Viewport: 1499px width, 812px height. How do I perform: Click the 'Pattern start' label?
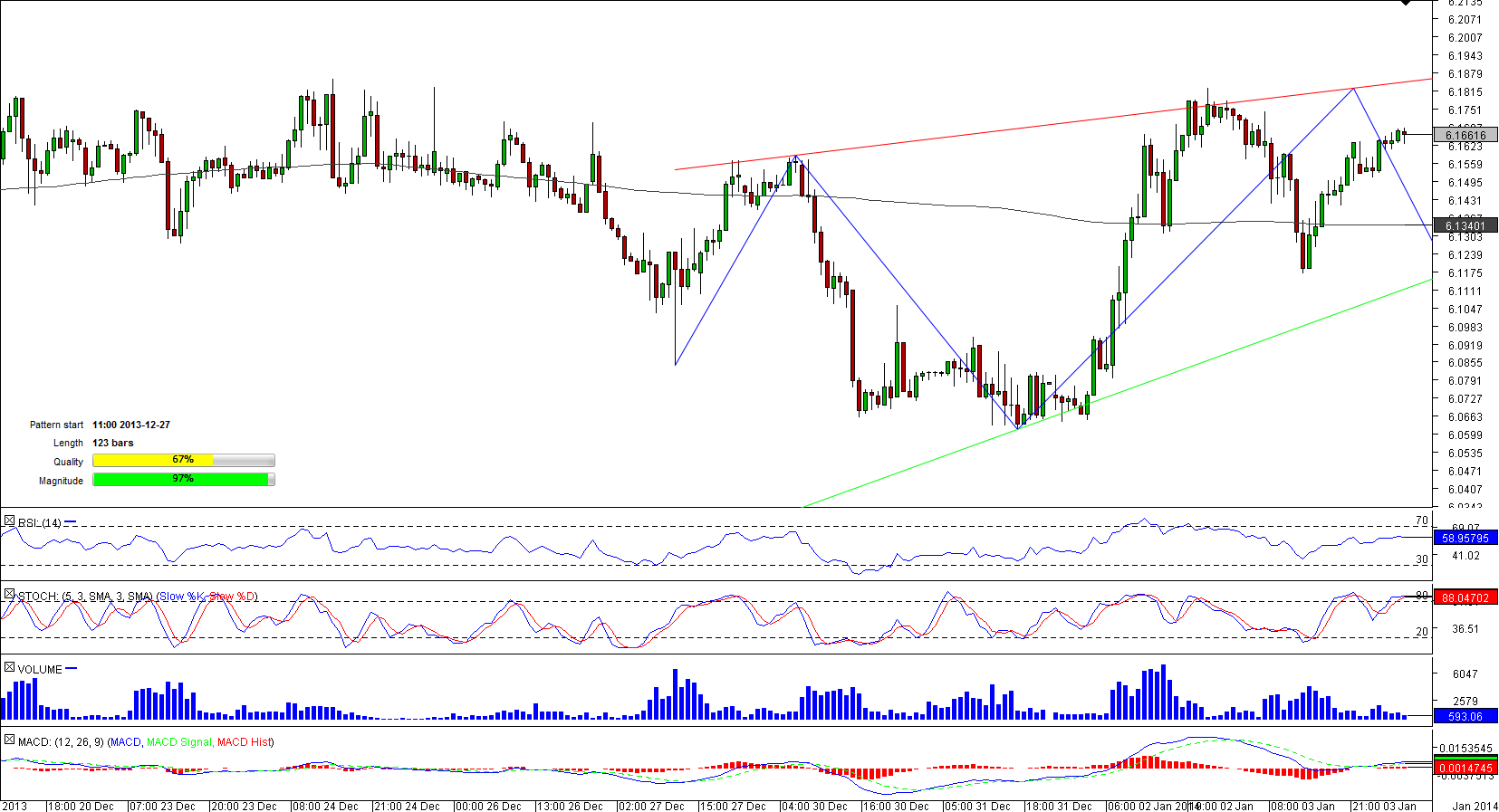(x=56, y=425)
